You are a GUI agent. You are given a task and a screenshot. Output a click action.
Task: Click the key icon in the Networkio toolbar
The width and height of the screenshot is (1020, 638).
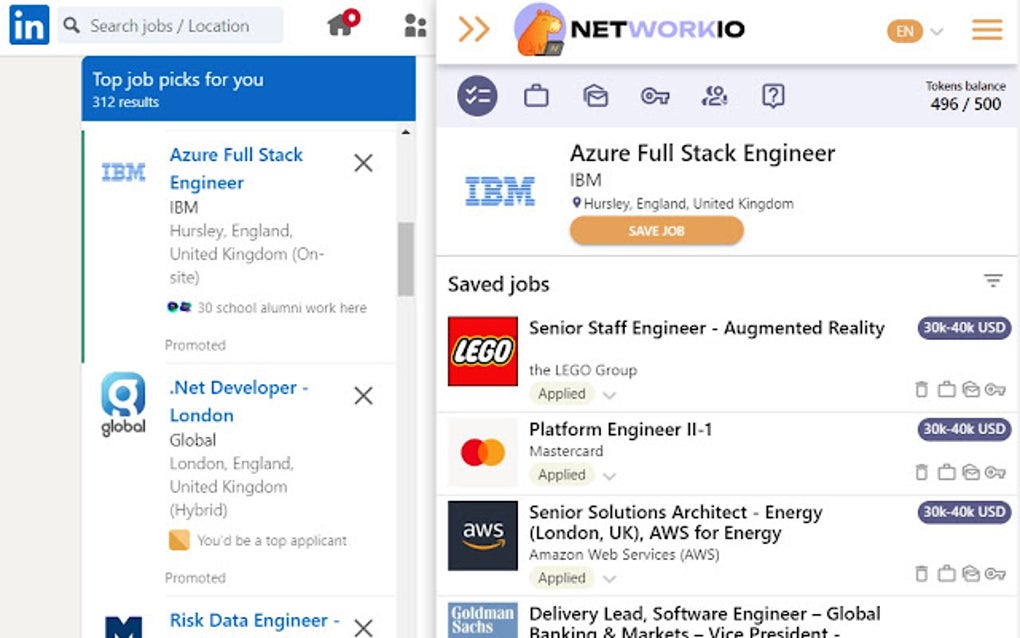pos(654,96)
